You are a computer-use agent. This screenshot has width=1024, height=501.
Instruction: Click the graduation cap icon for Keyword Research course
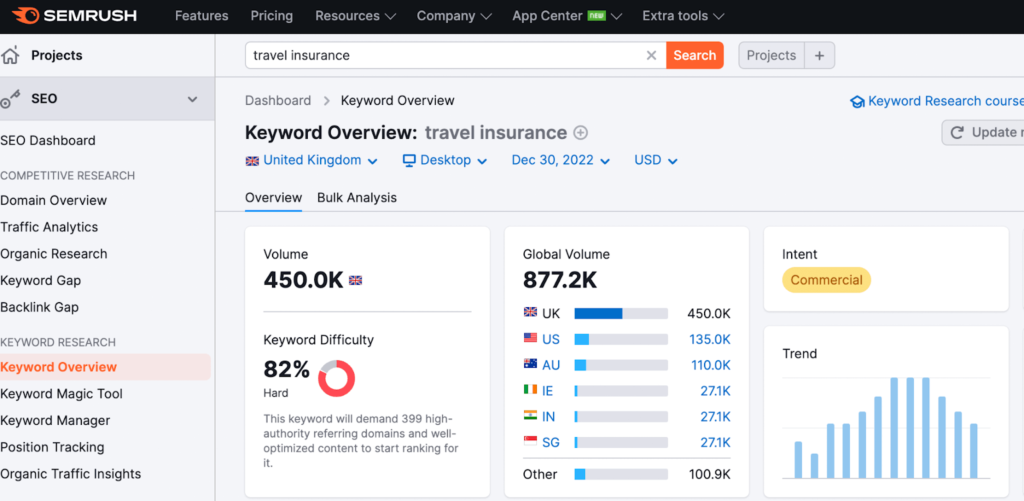tap(856, 101)
